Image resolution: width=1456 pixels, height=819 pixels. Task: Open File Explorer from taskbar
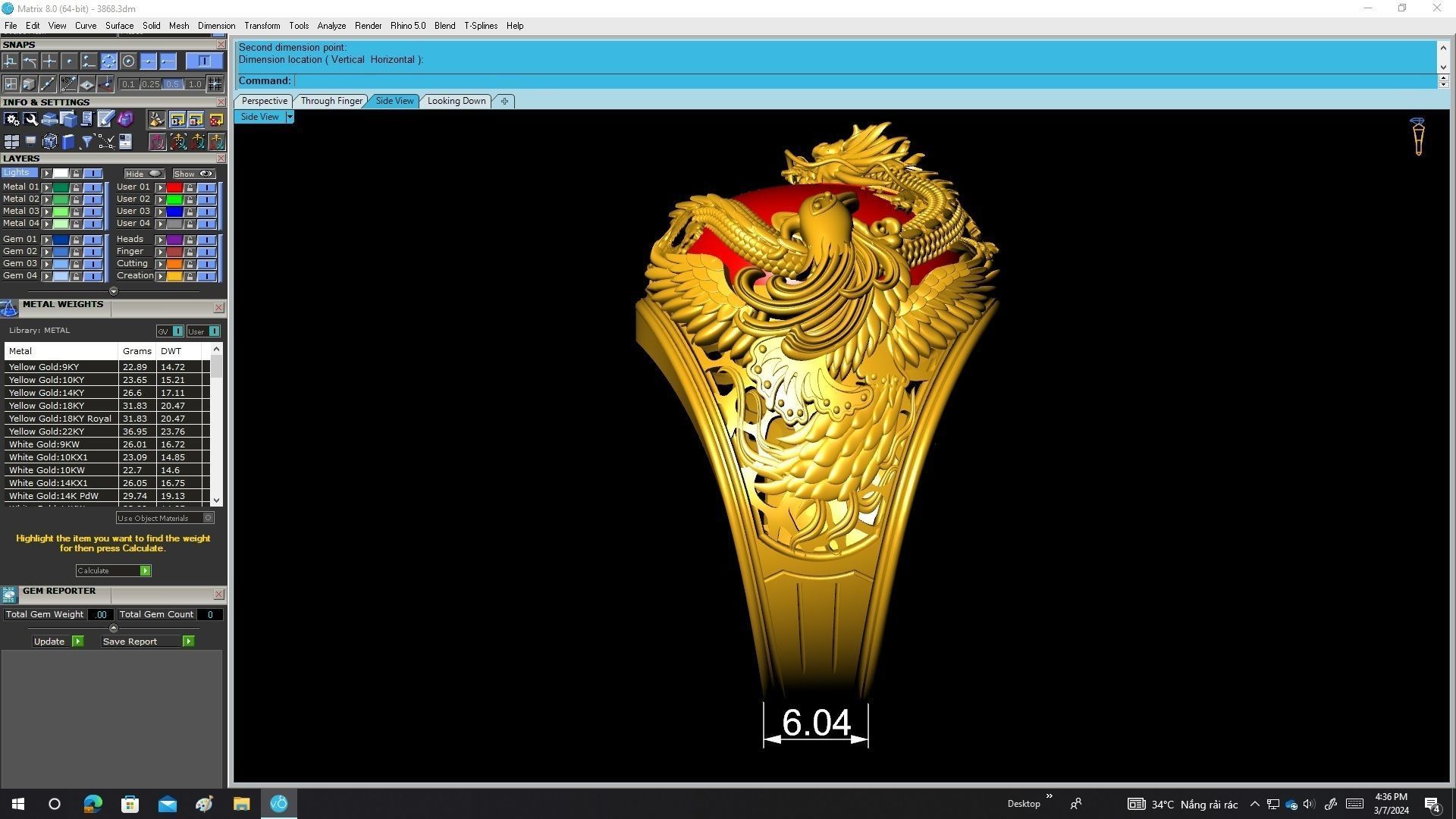click(241, 804)
